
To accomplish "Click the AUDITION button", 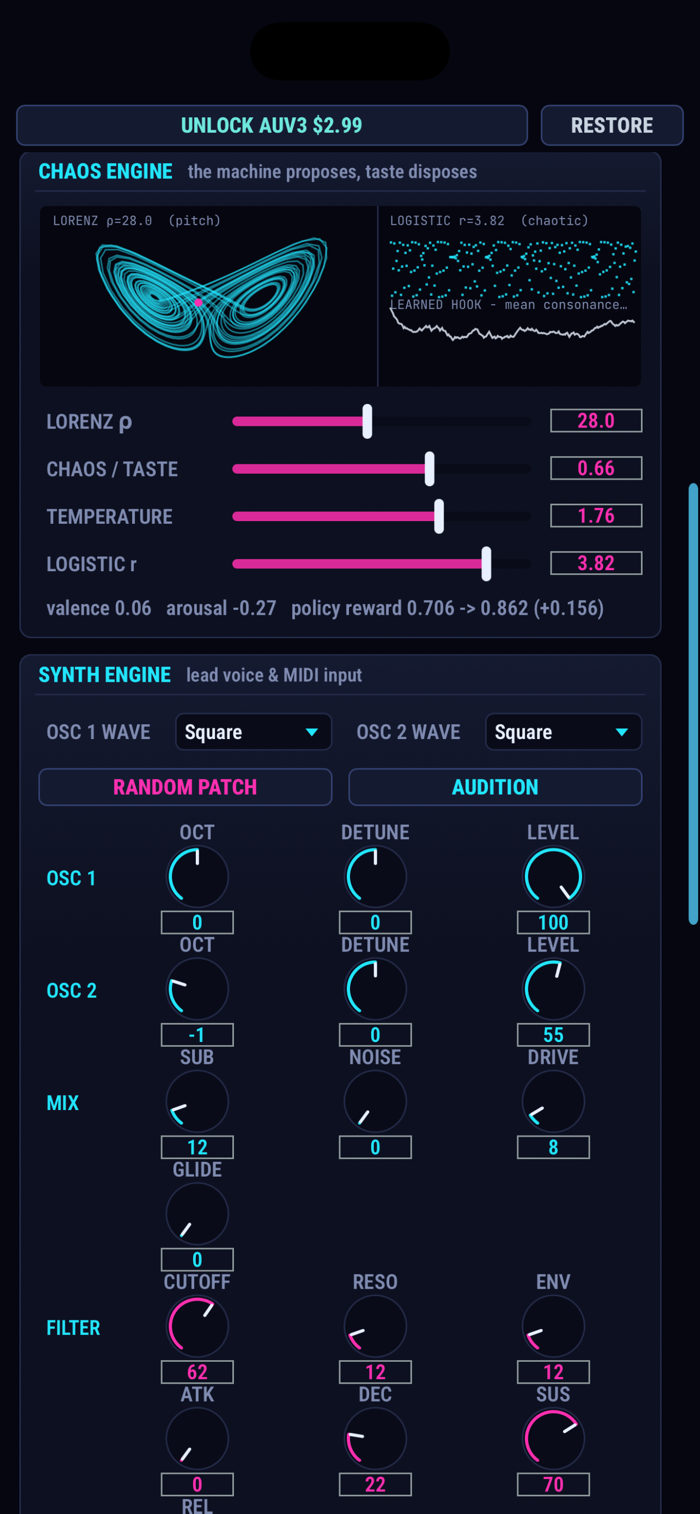I will point(495,787).
